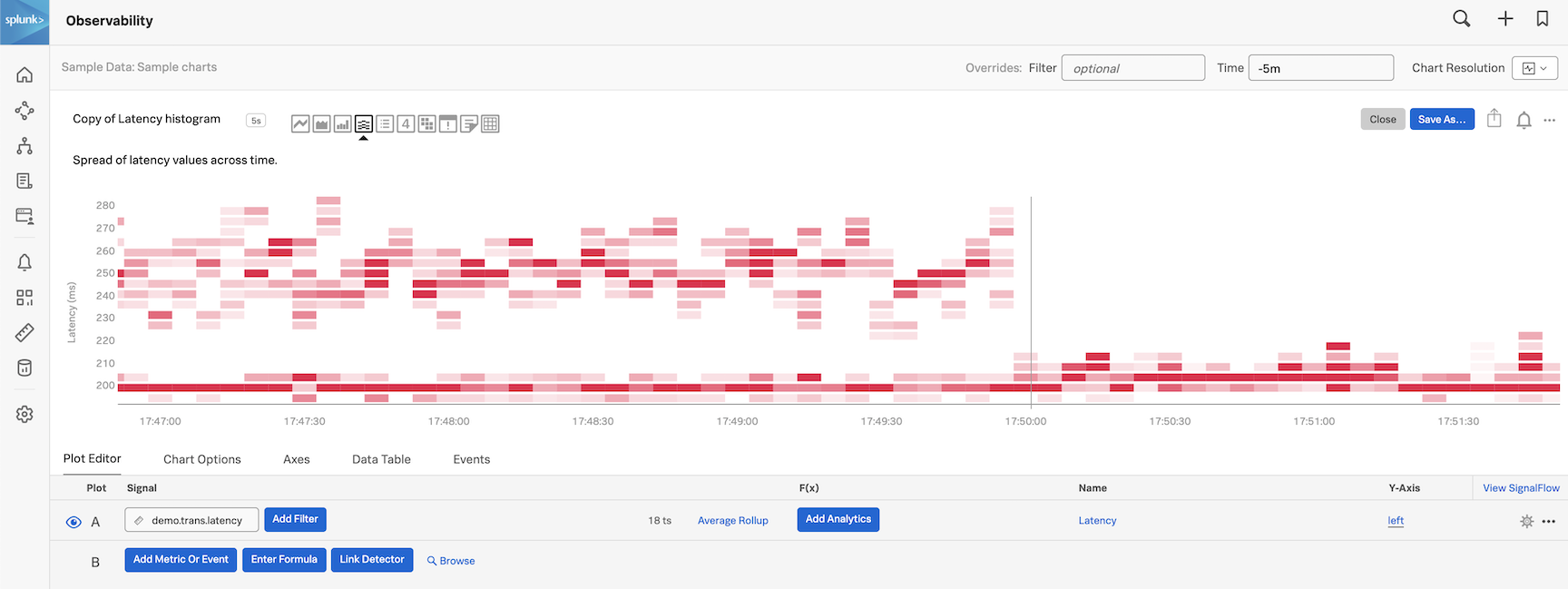Open the View SignalFlow link

1521,488
